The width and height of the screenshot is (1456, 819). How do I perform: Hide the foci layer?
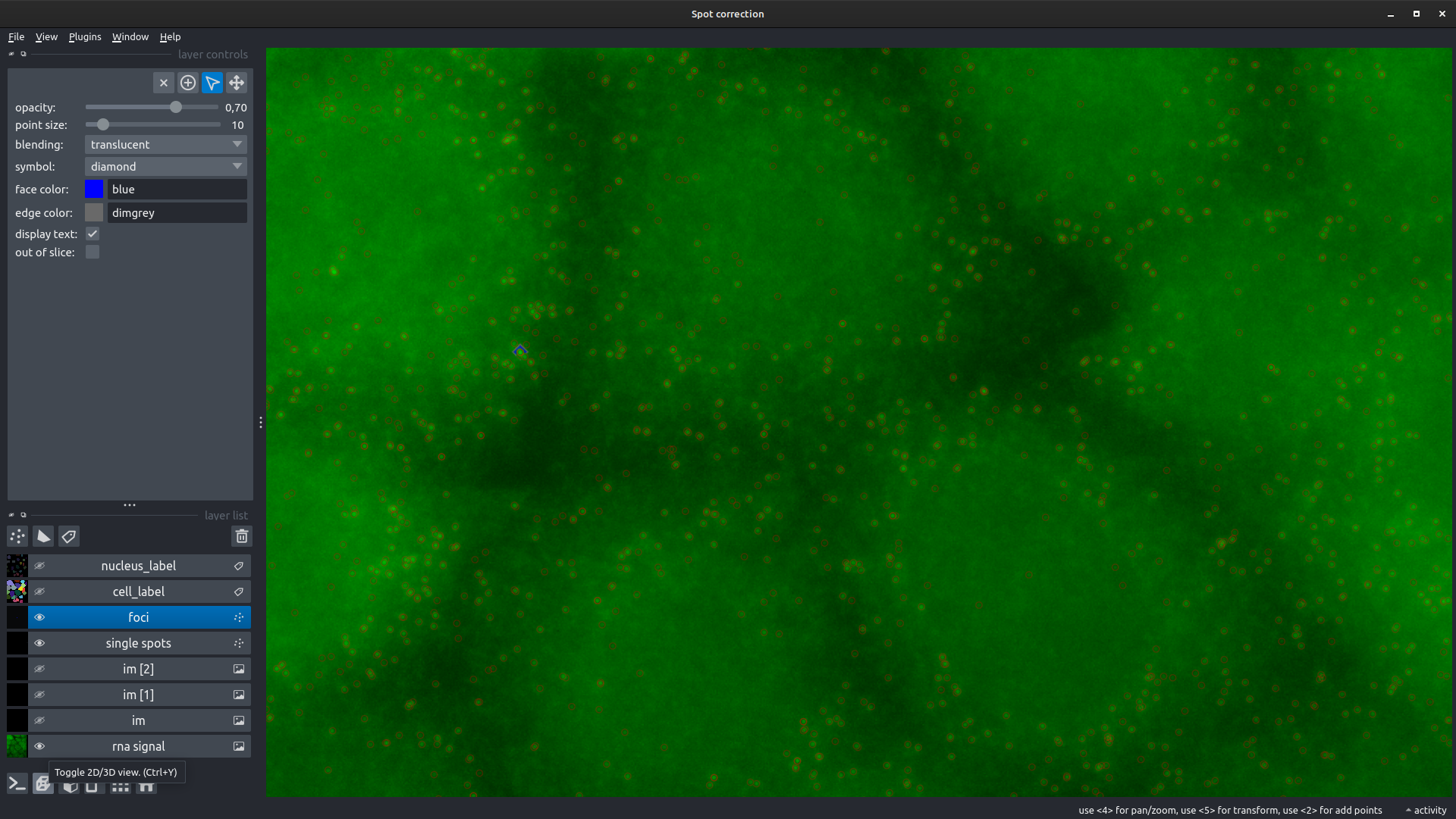[39, 618]
